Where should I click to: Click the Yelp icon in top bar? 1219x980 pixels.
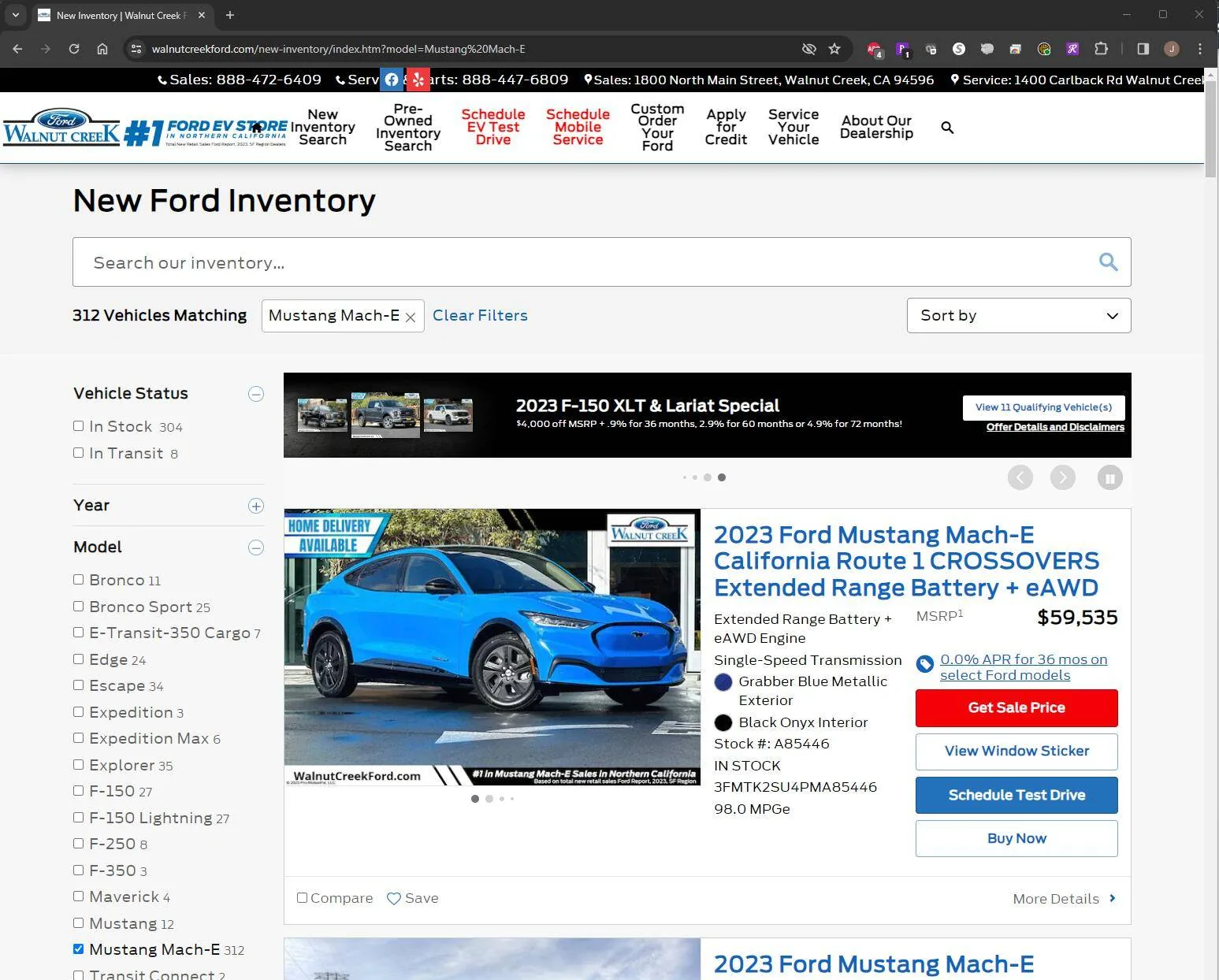[x=418, y=80]
